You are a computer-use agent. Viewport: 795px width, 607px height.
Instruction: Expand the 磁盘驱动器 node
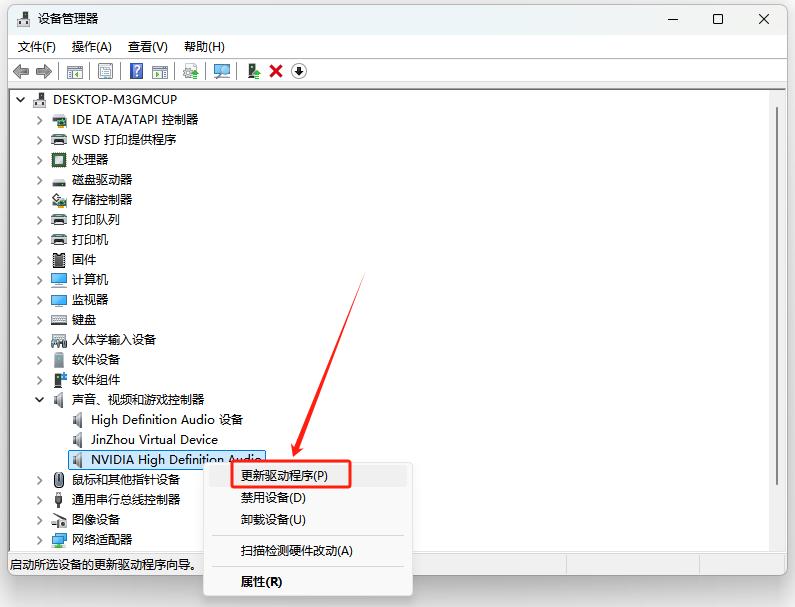coord(40,180)
